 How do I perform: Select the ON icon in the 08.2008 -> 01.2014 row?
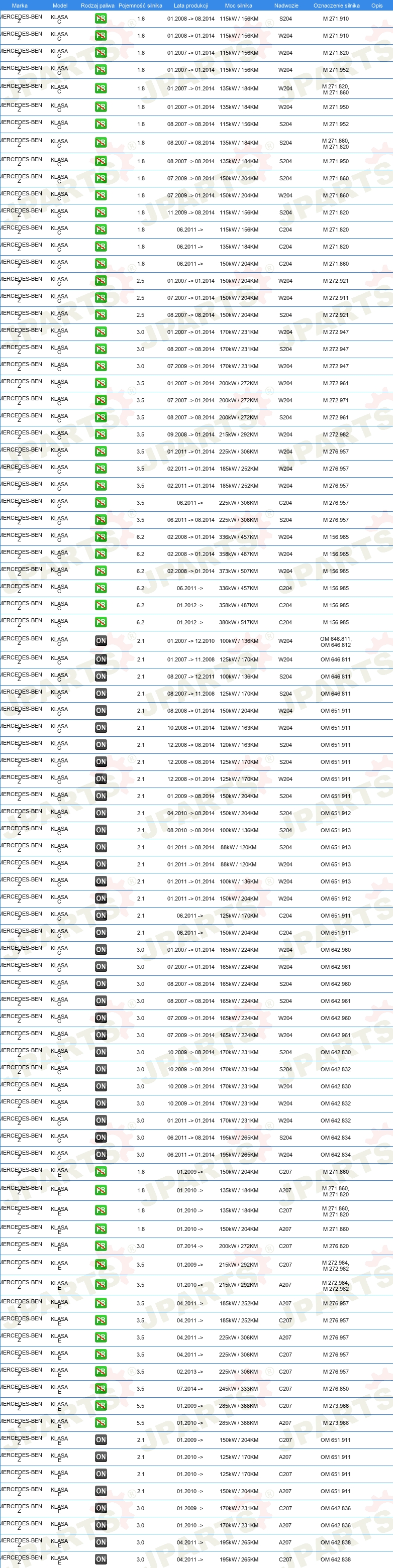coord(101,710)
